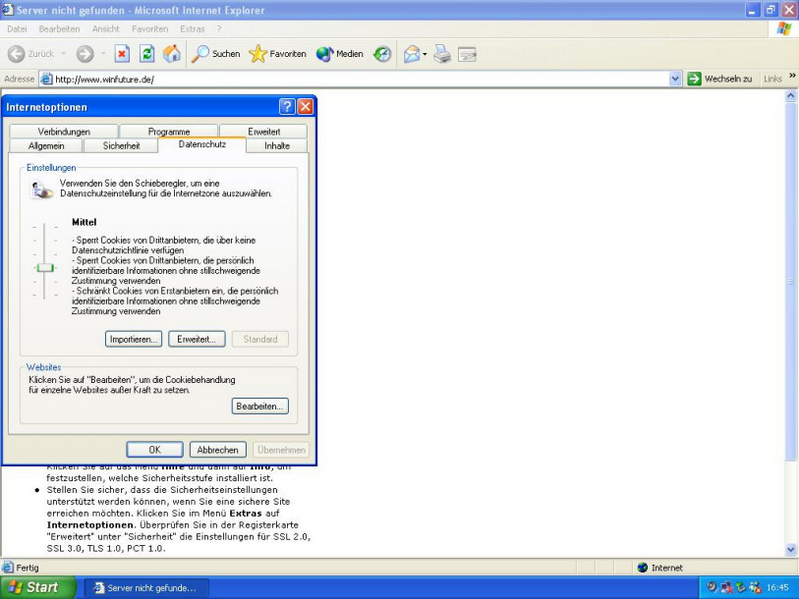Open dropdown arrow next to mail icon
Viewport: 799px width, 599px height.
(424, 54)
